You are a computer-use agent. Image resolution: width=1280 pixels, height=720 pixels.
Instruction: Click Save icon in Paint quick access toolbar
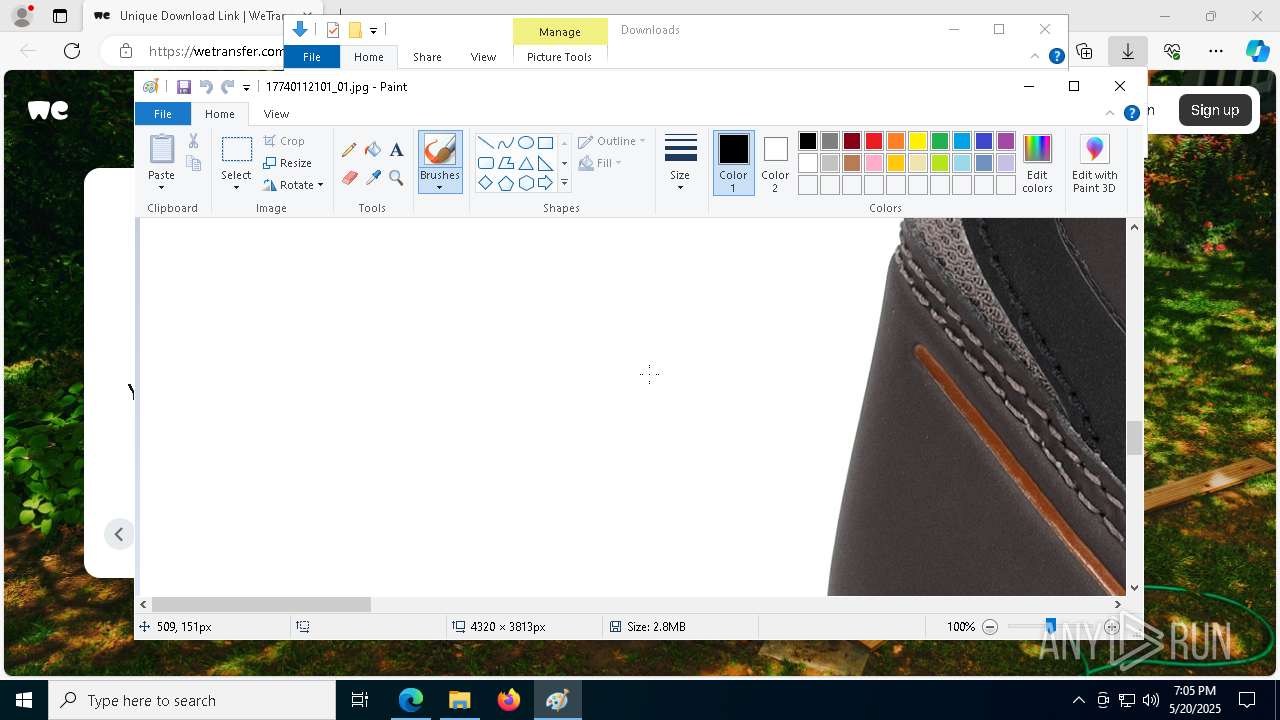pyautogui.click(x=184, y=87)
